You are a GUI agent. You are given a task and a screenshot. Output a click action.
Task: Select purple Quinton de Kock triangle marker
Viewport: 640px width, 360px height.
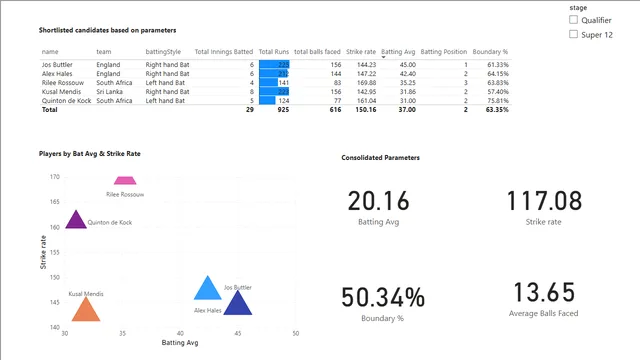click(x=76, y=220)
